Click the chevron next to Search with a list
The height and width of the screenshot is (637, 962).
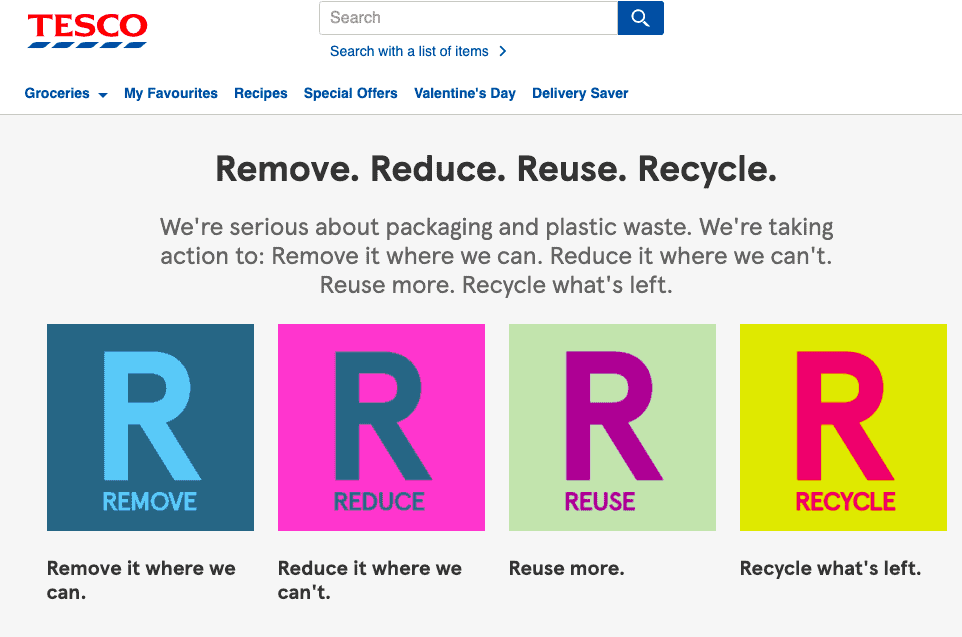(502, 51)
